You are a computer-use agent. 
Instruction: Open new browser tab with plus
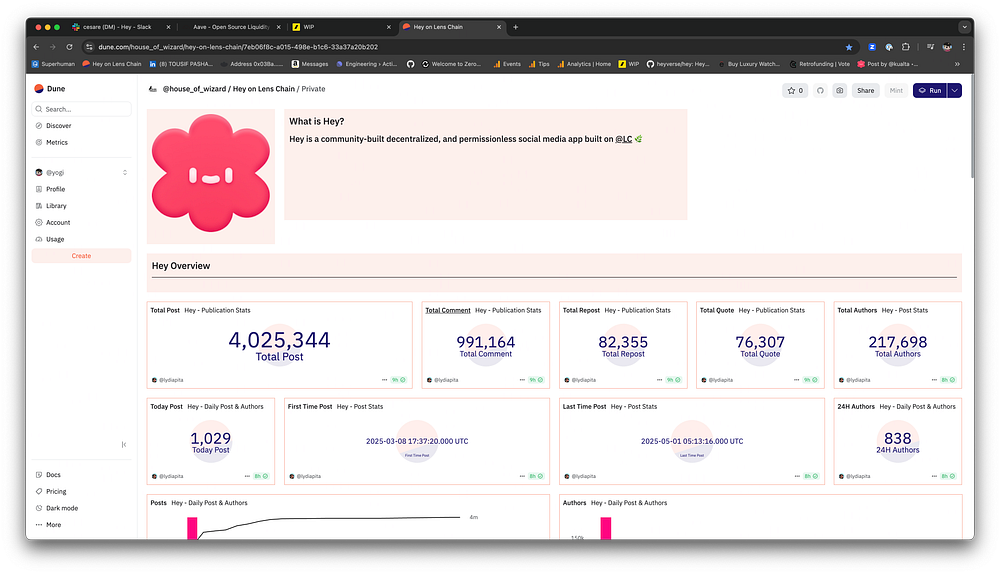click(515, 27)
